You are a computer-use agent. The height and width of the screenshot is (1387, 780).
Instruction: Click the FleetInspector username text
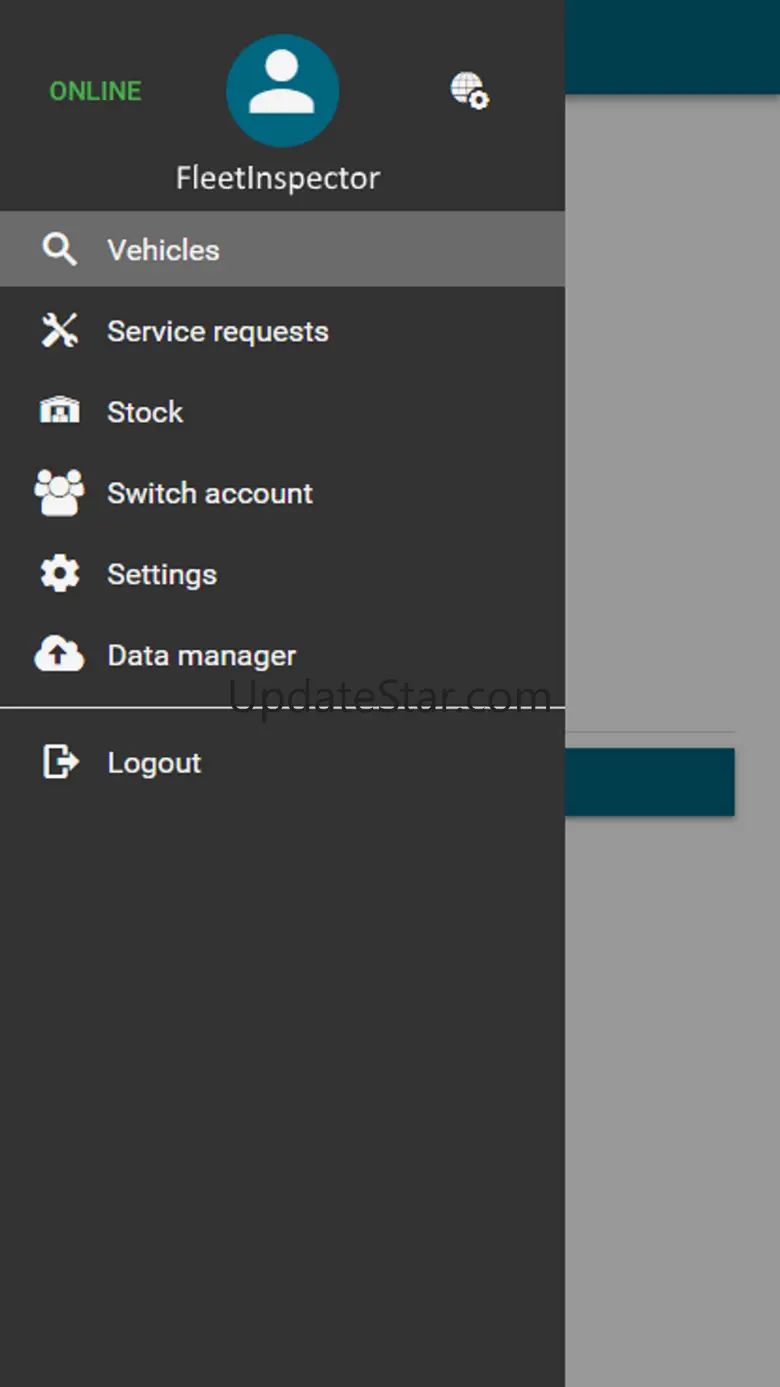click(278, 178)
